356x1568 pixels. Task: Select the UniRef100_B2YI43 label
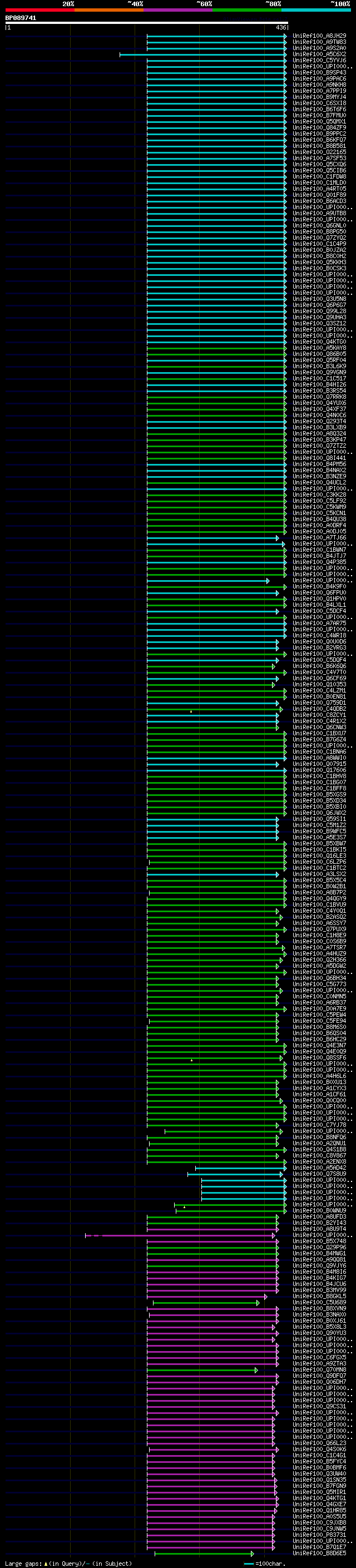tap(319, 1223)
